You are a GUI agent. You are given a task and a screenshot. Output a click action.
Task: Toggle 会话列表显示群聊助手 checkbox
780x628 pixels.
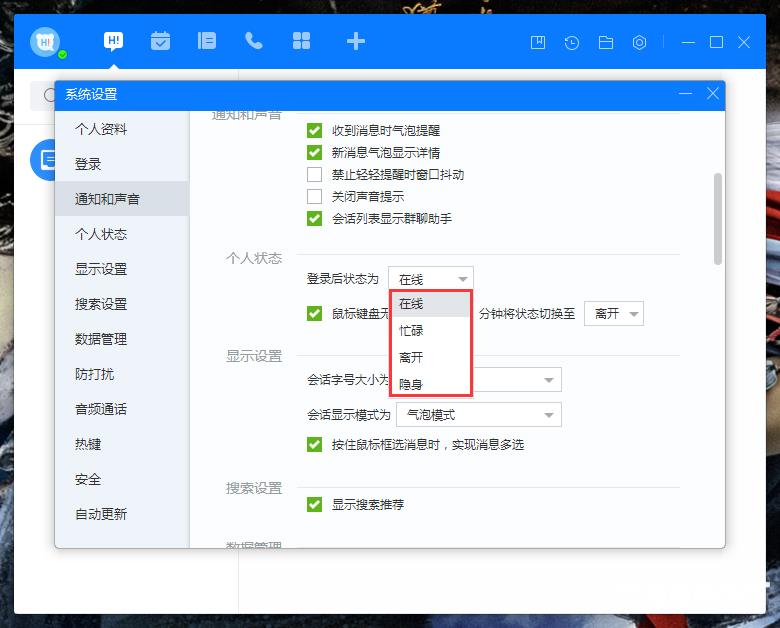[314, 218]
